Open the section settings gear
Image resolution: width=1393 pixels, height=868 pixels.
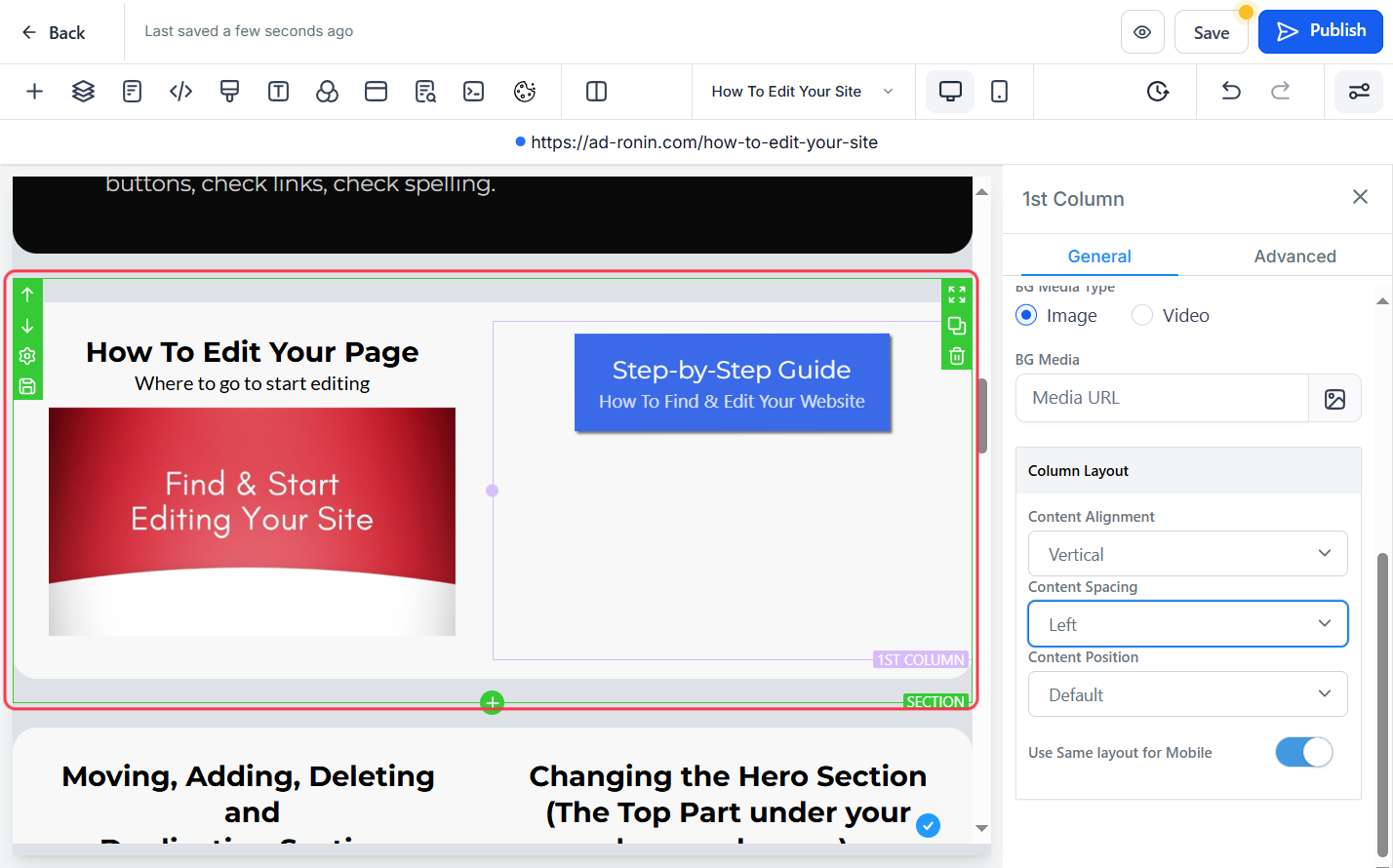pyautogui.click(x=27, y=356)
